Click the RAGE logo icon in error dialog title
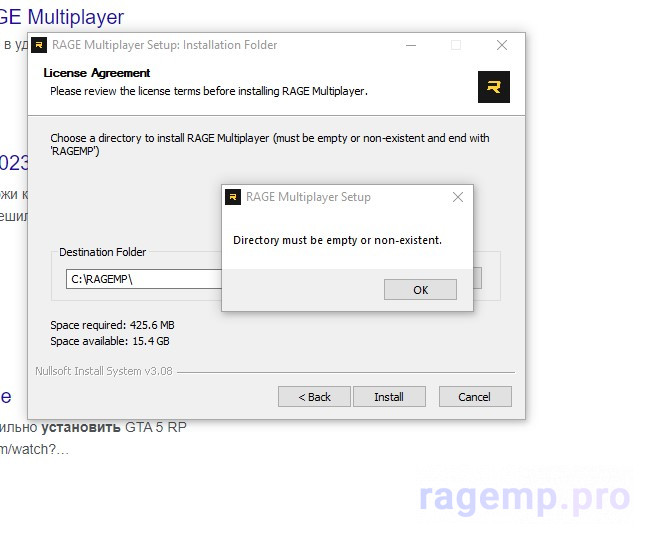Image resolution: width=646 pixels, height=539 pixels. (x=233, y=197)
